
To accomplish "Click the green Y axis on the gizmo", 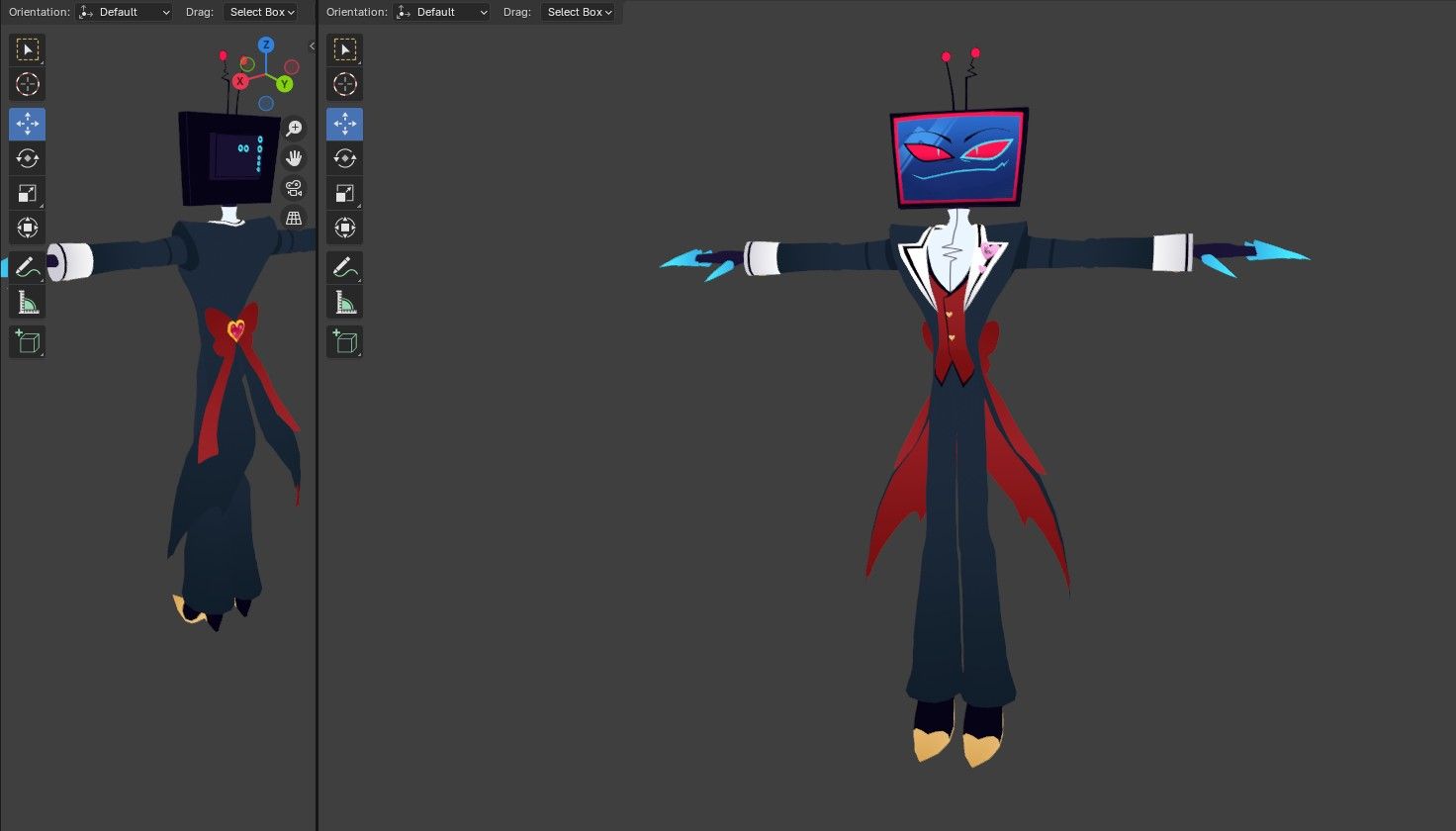I will (284, 84).
